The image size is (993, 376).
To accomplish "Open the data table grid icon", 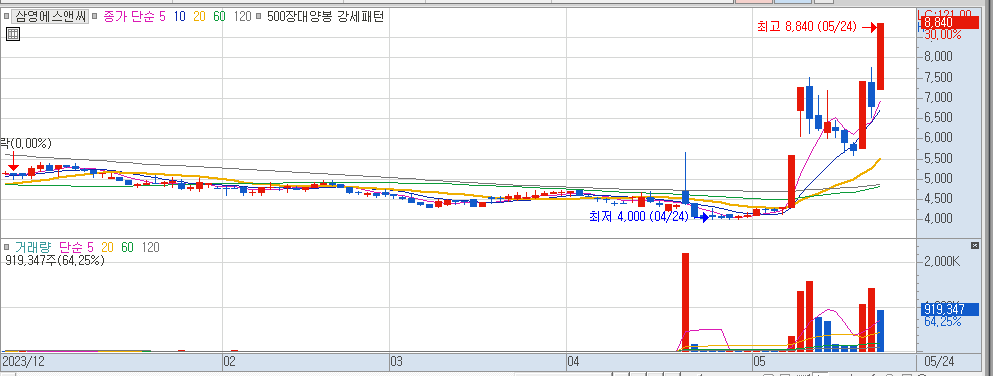I will coord(13,34).
